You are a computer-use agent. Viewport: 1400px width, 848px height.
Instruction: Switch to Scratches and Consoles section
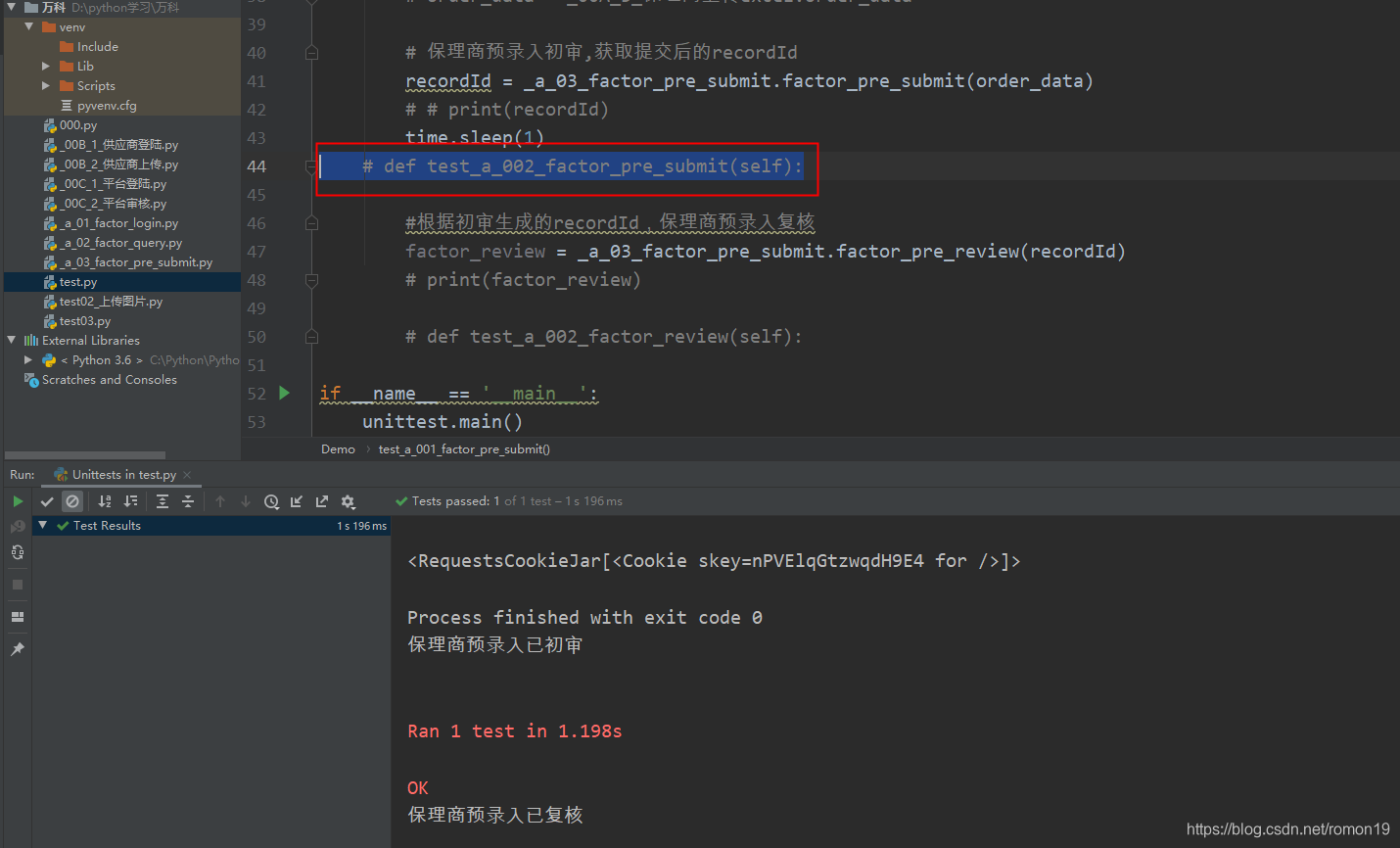pos(111,380)
